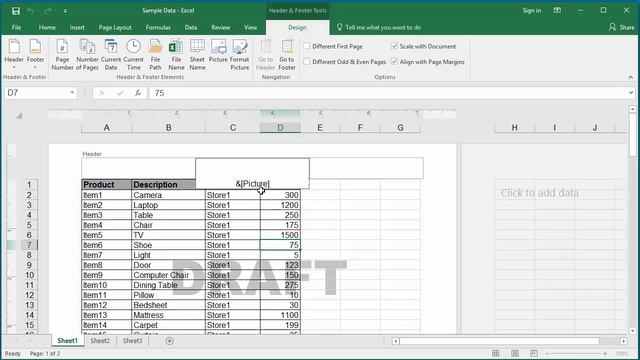640x360 pixels.
Task: Click the Enter checkmark in formula bar
Action: (120, 93)
